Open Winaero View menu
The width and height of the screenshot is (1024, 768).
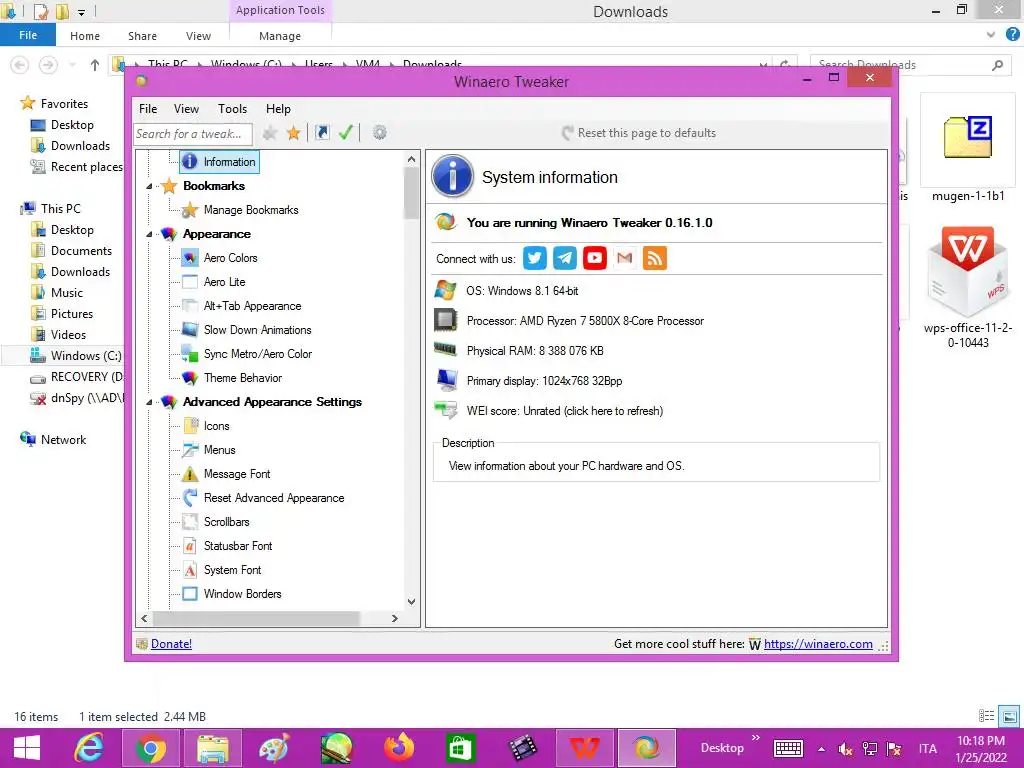[x=186, y=109]
